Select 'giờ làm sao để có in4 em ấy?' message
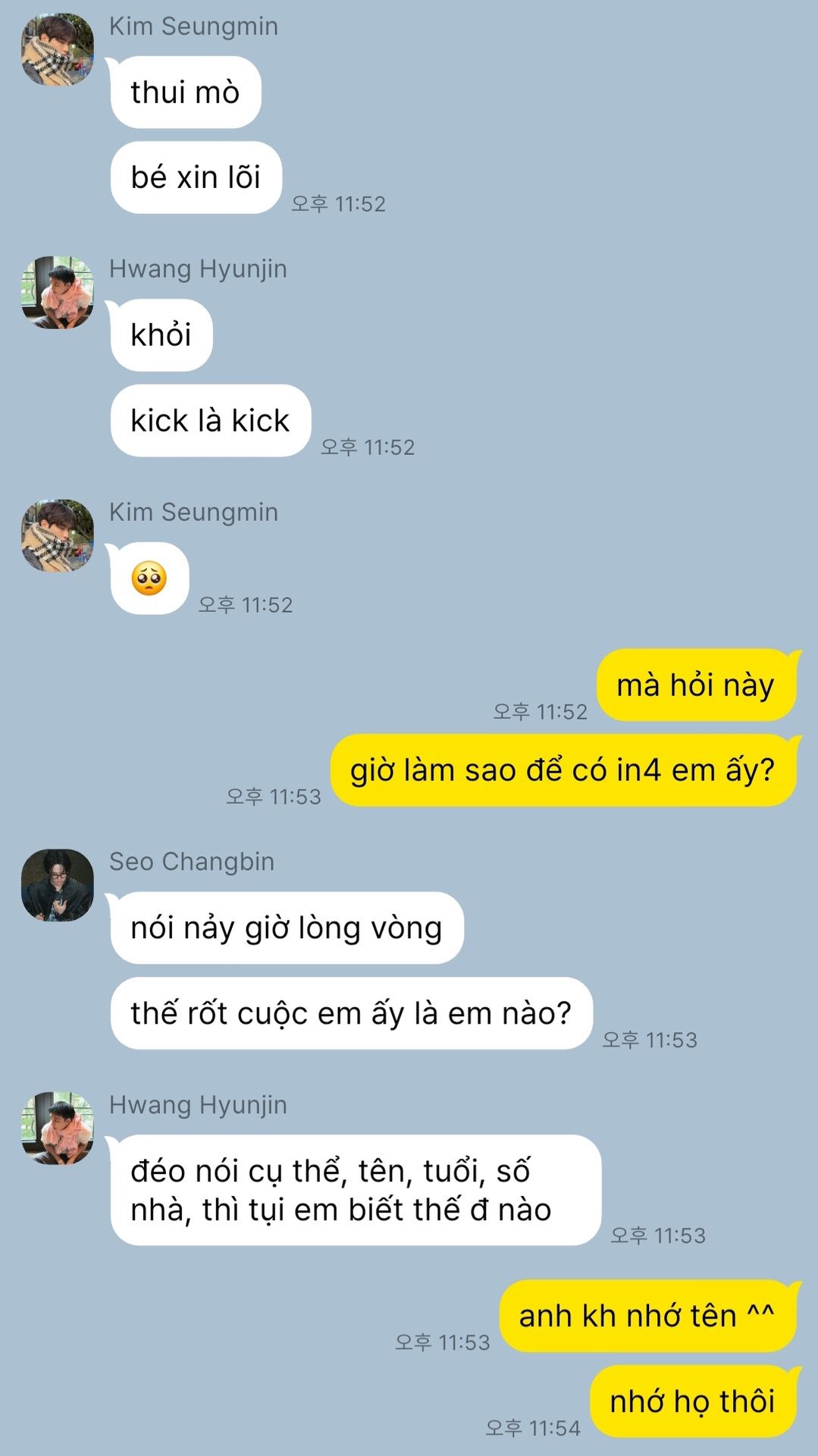 pyautogui.click(x=563, y=770)
